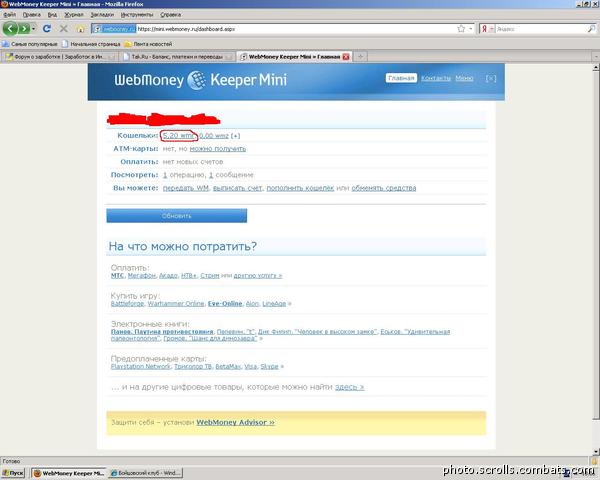
Task: Bookmark this page with the star icon
Action: pyautogui.click(x=461, y=29)
